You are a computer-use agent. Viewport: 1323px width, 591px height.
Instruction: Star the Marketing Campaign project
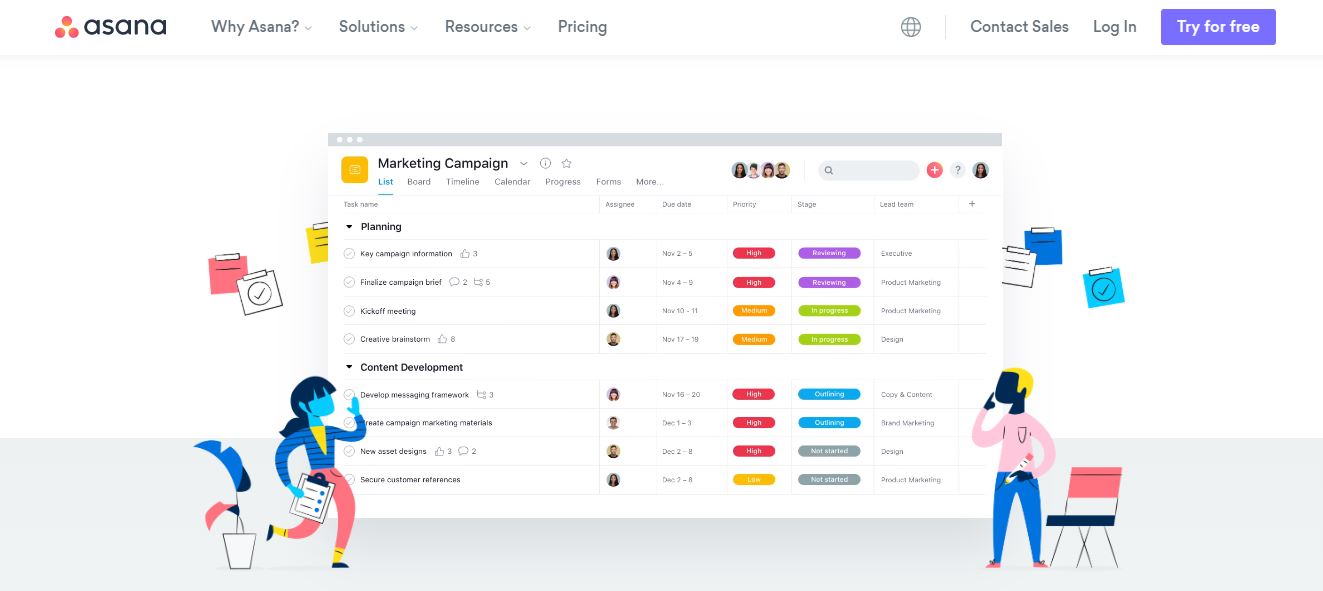pyautogui.click(x=566, y=163)
